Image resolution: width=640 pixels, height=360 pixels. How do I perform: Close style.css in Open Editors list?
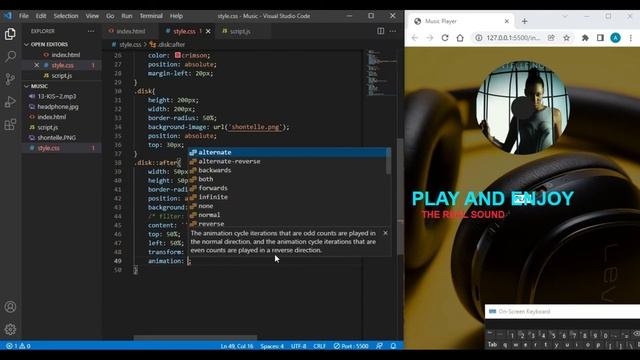[x=37, y=65]
